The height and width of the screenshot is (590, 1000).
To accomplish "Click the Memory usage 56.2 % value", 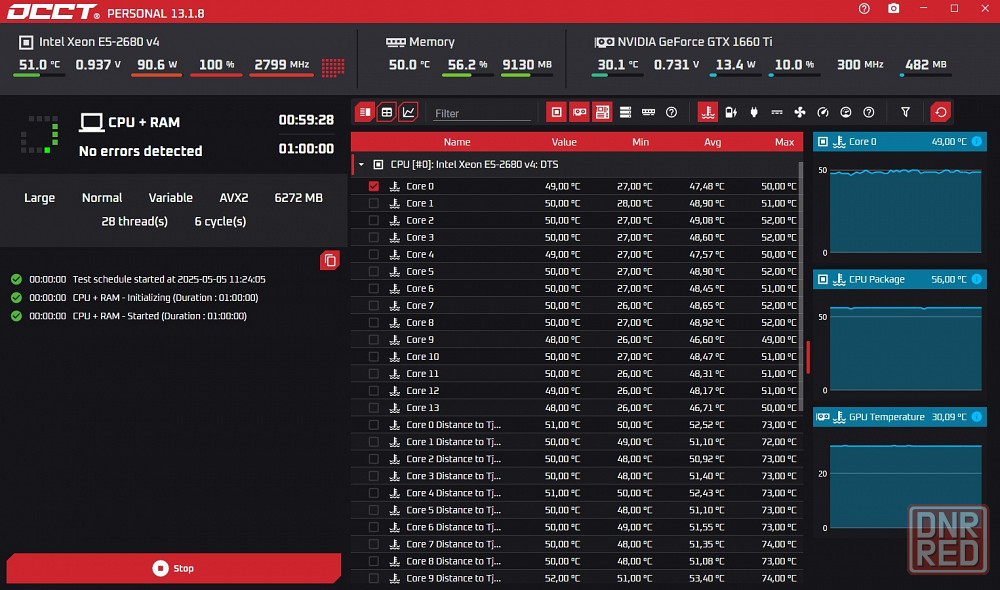I will click(x=467, y=64).
